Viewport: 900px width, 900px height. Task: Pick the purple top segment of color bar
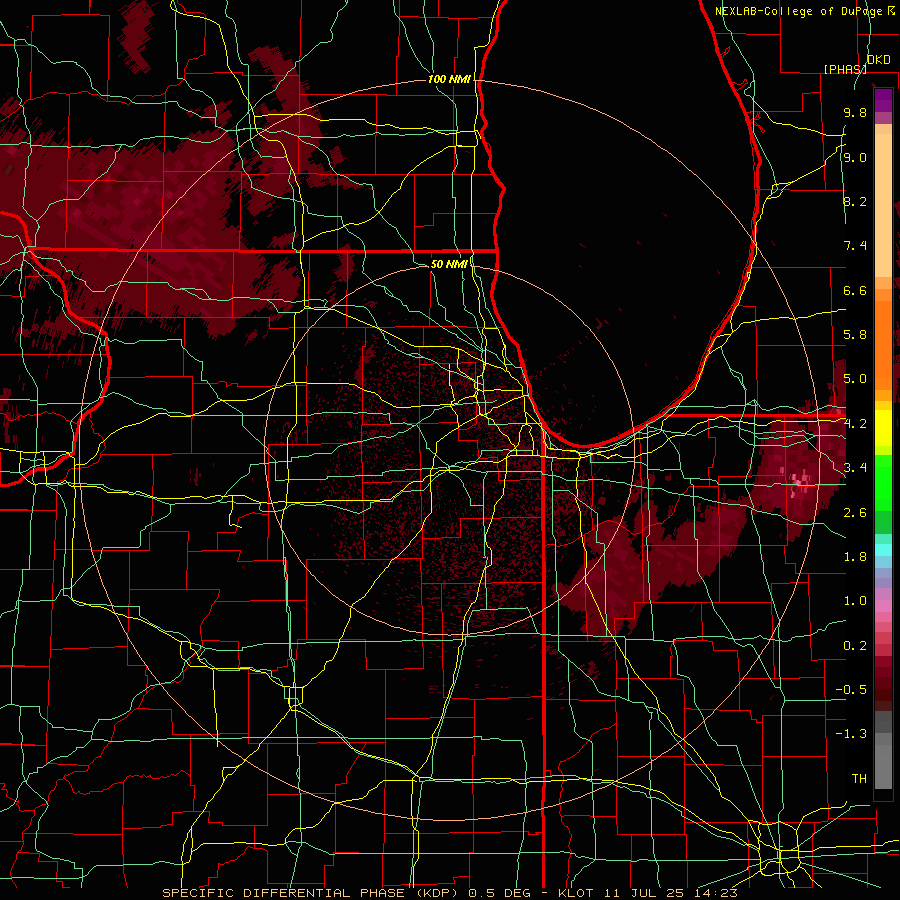click(883, 100)
